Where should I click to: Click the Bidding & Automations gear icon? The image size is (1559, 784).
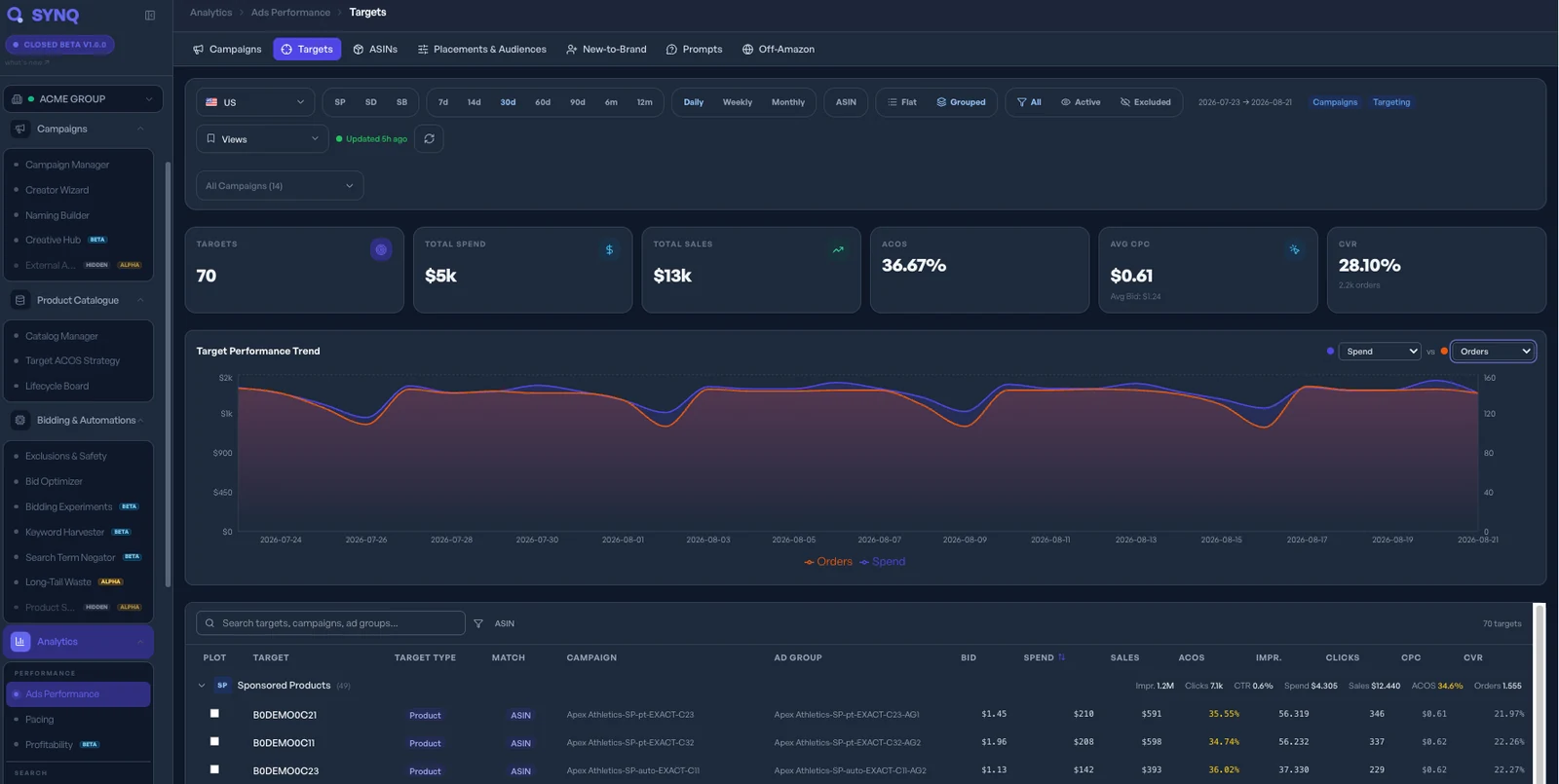click(20, 421)
